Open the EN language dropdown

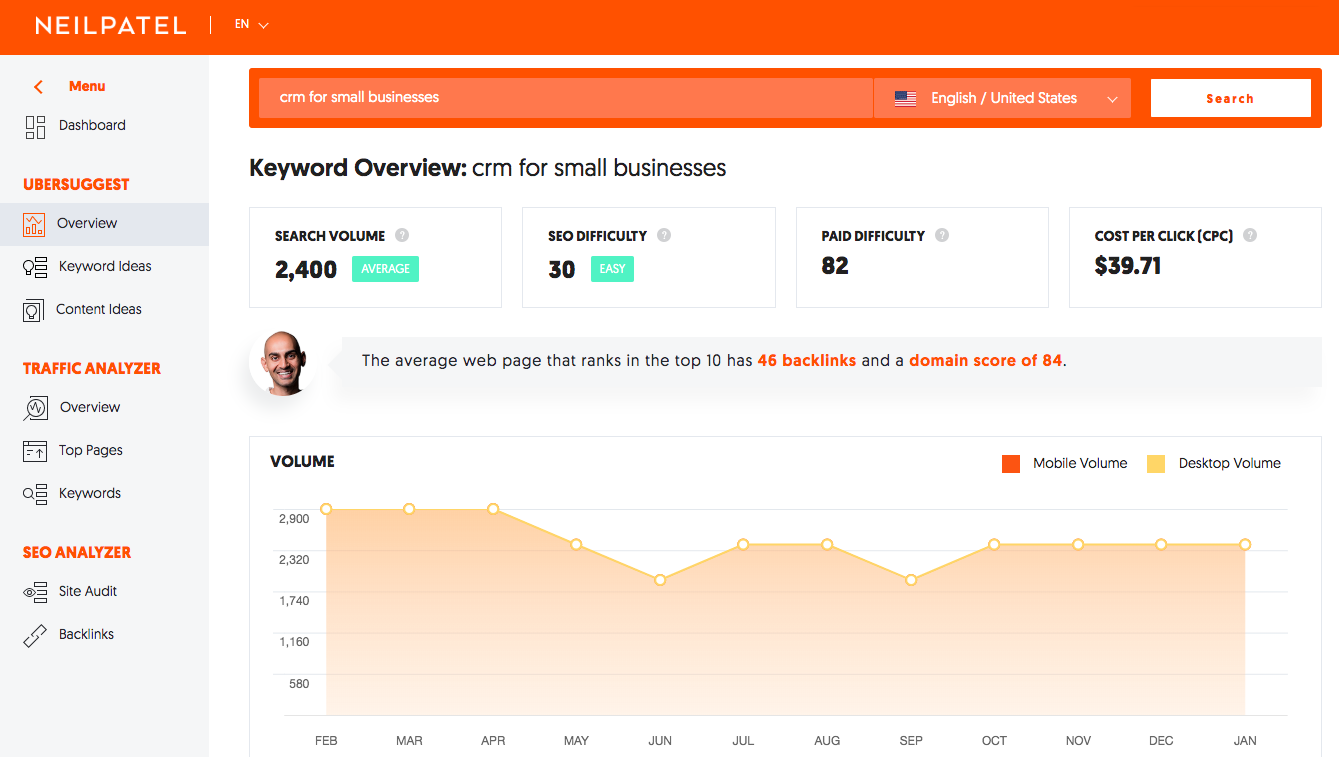tap(252, 24)
